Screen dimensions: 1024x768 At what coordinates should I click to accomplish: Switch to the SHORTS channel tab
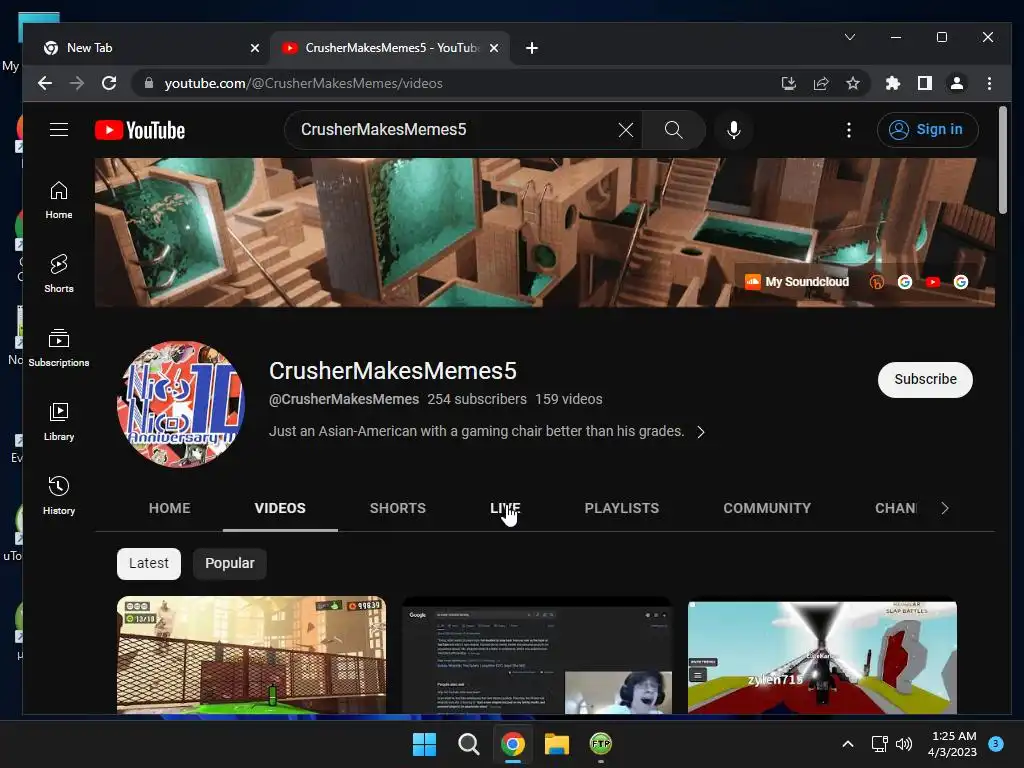pos(398,508)
